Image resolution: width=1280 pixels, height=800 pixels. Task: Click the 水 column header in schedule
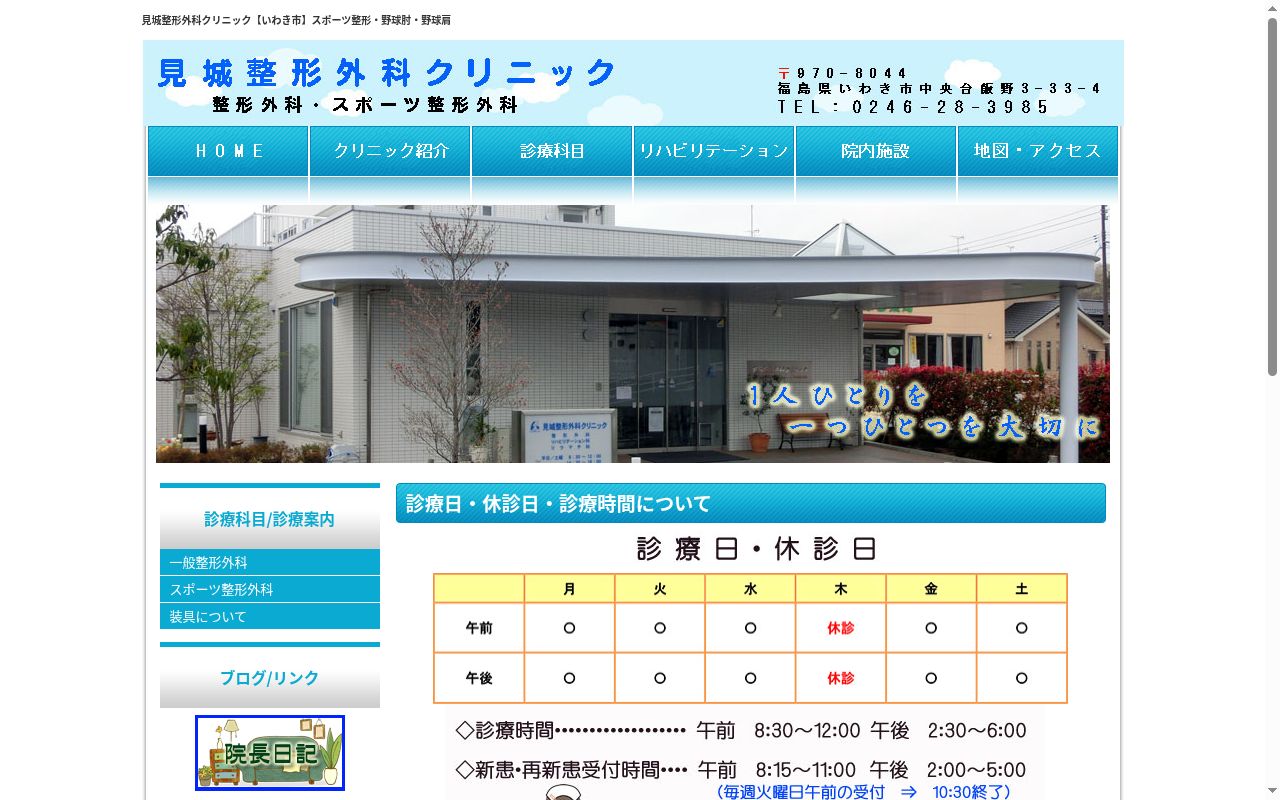(x=750, y=589)
